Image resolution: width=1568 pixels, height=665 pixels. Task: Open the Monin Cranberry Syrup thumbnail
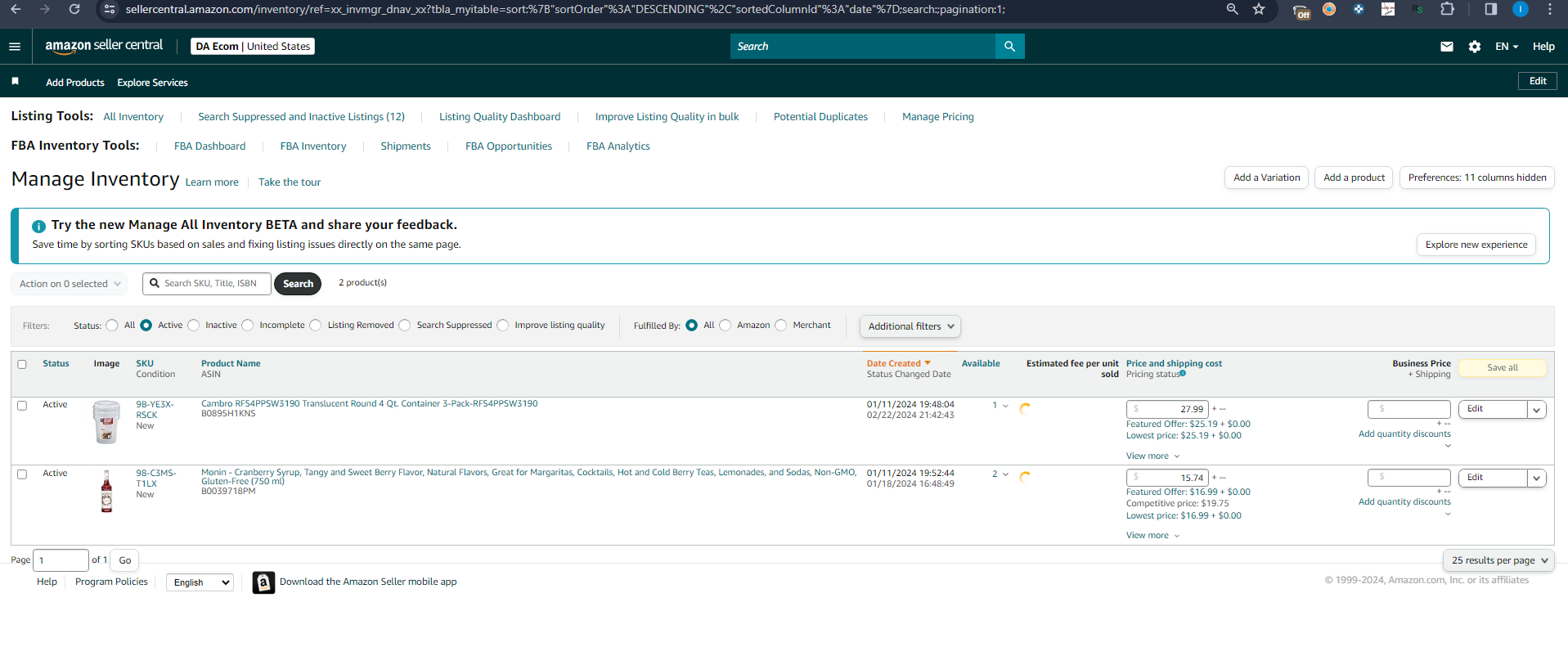(106, 491)
